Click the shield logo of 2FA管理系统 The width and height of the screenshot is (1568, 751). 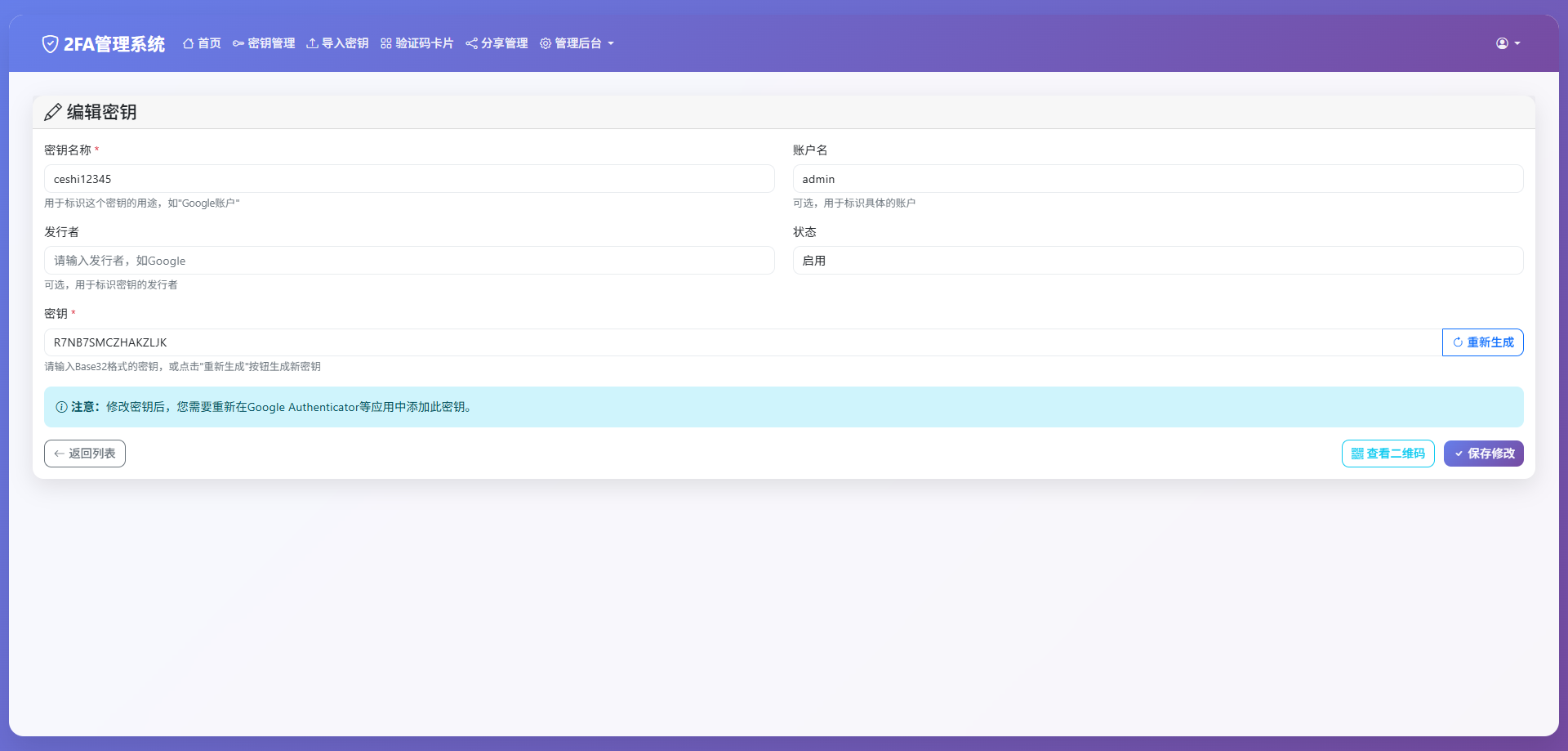(x=50, y=43)
